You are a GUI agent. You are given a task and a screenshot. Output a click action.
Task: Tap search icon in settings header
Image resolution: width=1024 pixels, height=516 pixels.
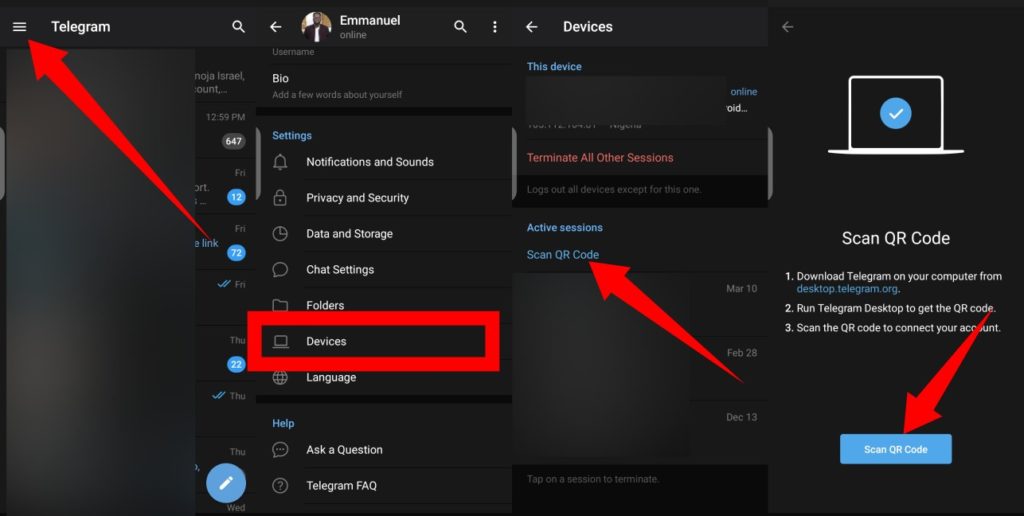[x=460, y=27]
